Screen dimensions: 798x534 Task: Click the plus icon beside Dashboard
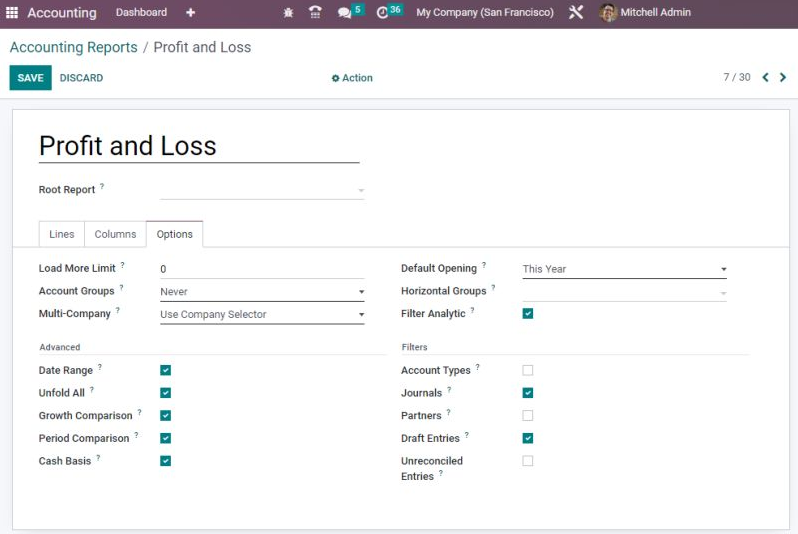(190, 12)
